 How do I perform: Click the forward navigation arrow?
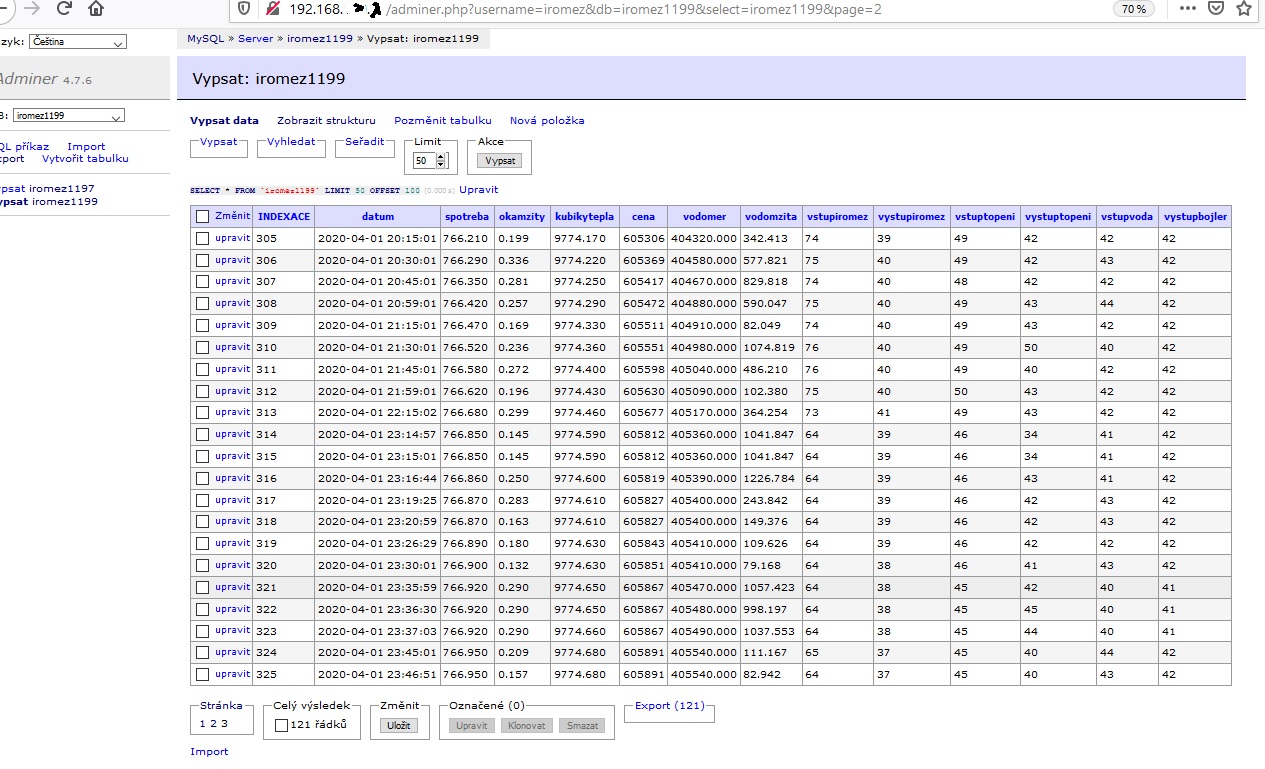pyautogui.click(x=32, y=9)
